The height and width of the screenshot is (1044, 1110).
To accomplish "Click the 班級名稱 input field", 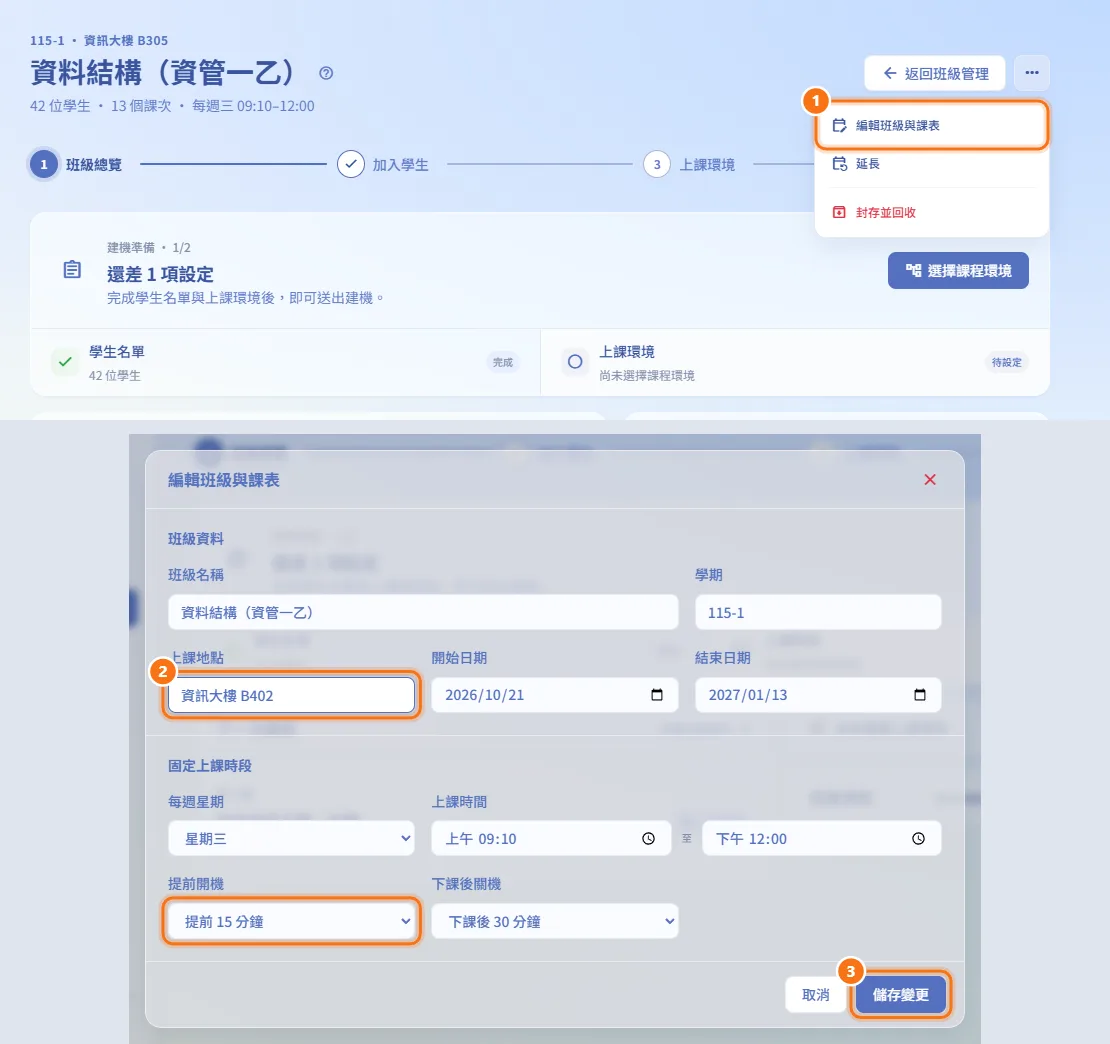I will tap(423, 612).
